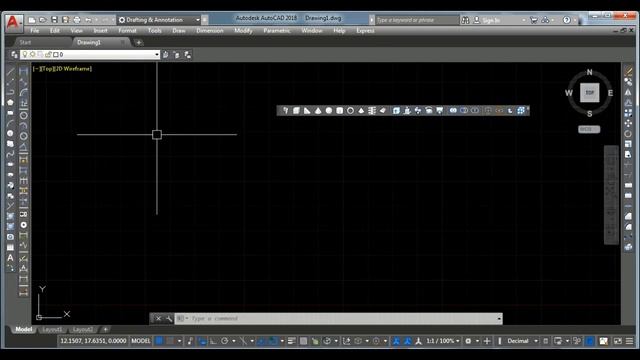Select the Presspull tool

click(x=407, y=111)
